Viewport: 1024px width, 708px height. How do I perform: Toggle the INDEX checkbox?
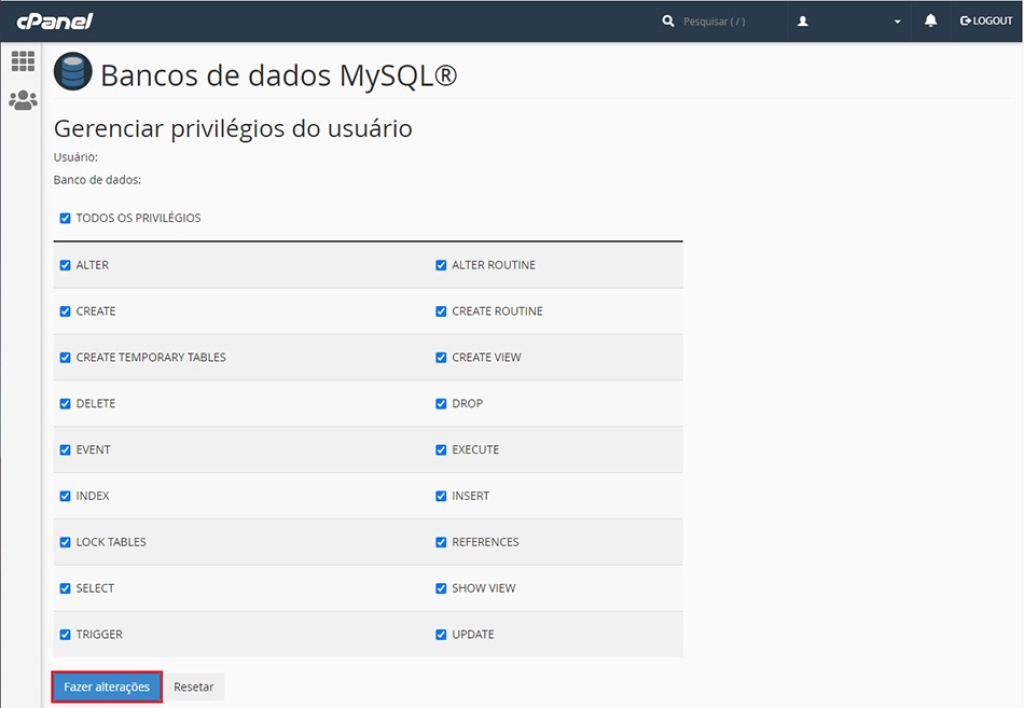pos(65,496)
